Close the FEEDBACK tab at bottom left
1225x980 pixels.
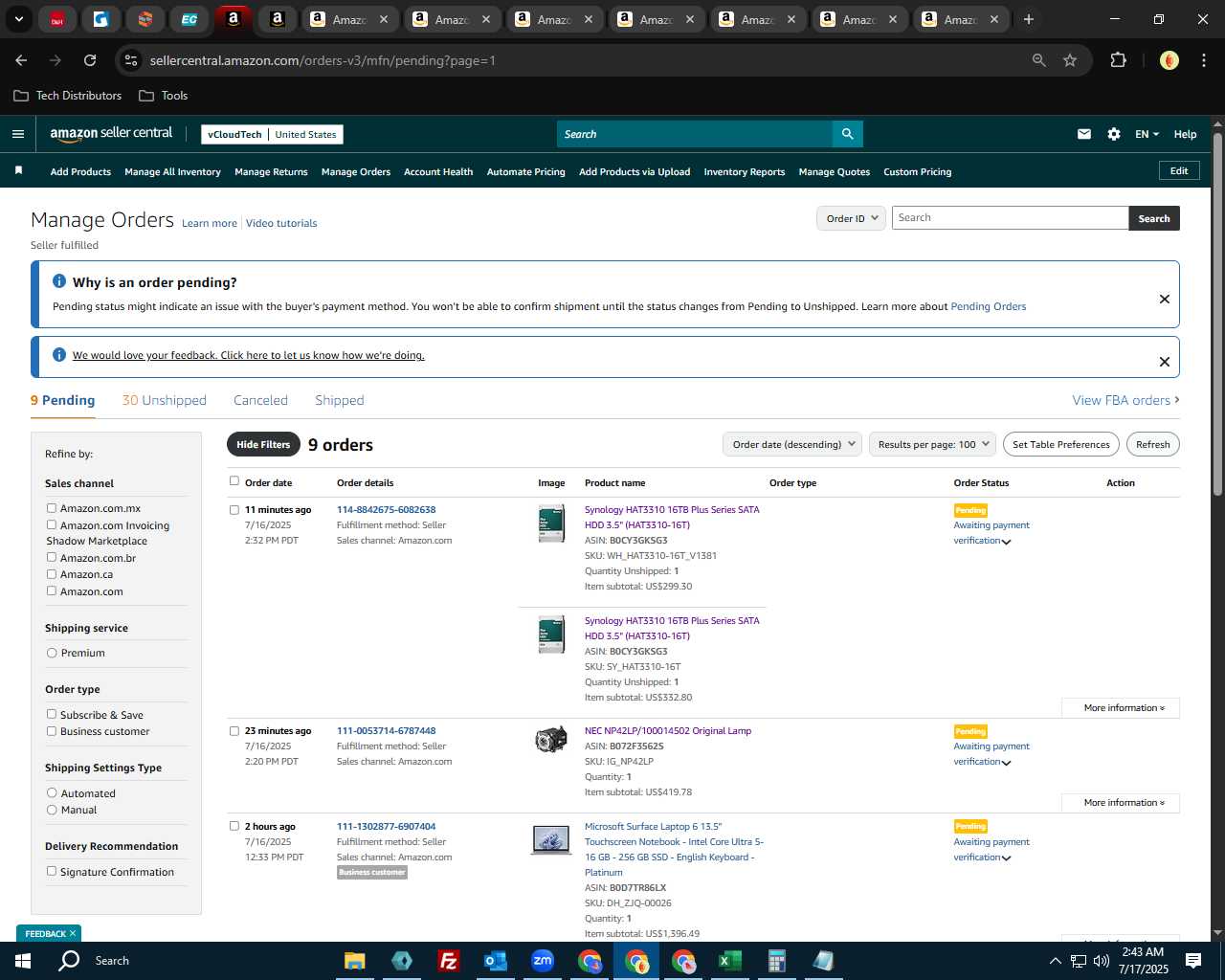tap(73, 933)
